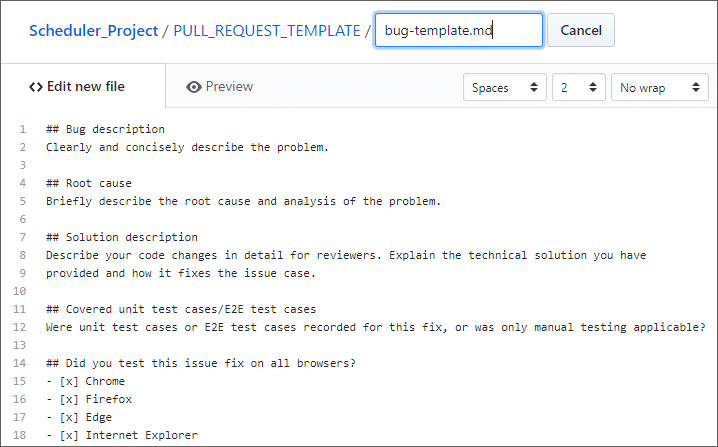Click the Edge checkbox markdown line
This screenshot has height=447, width=718.
click(79, 417)
